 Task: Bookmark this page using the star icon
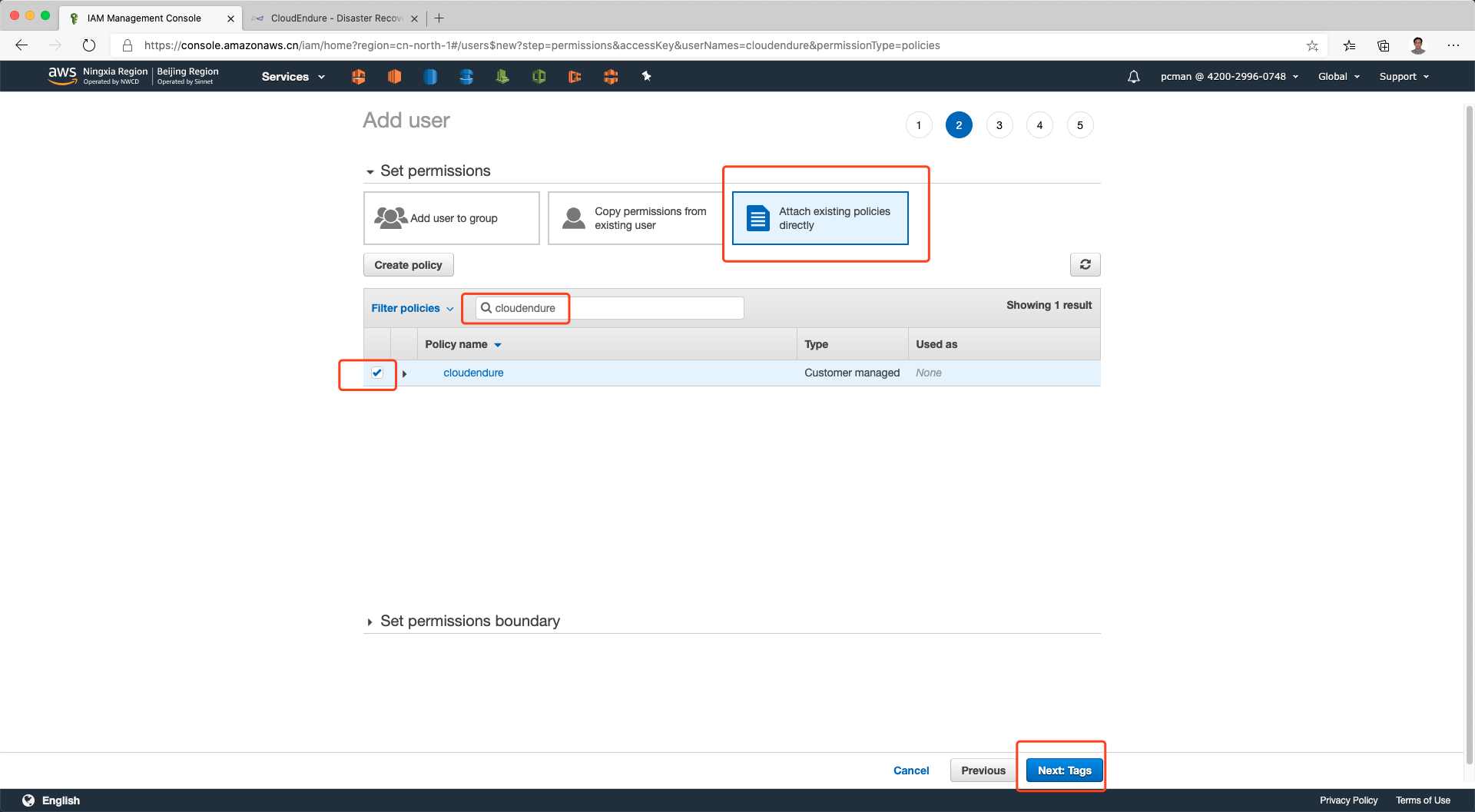click(1312, 46)
